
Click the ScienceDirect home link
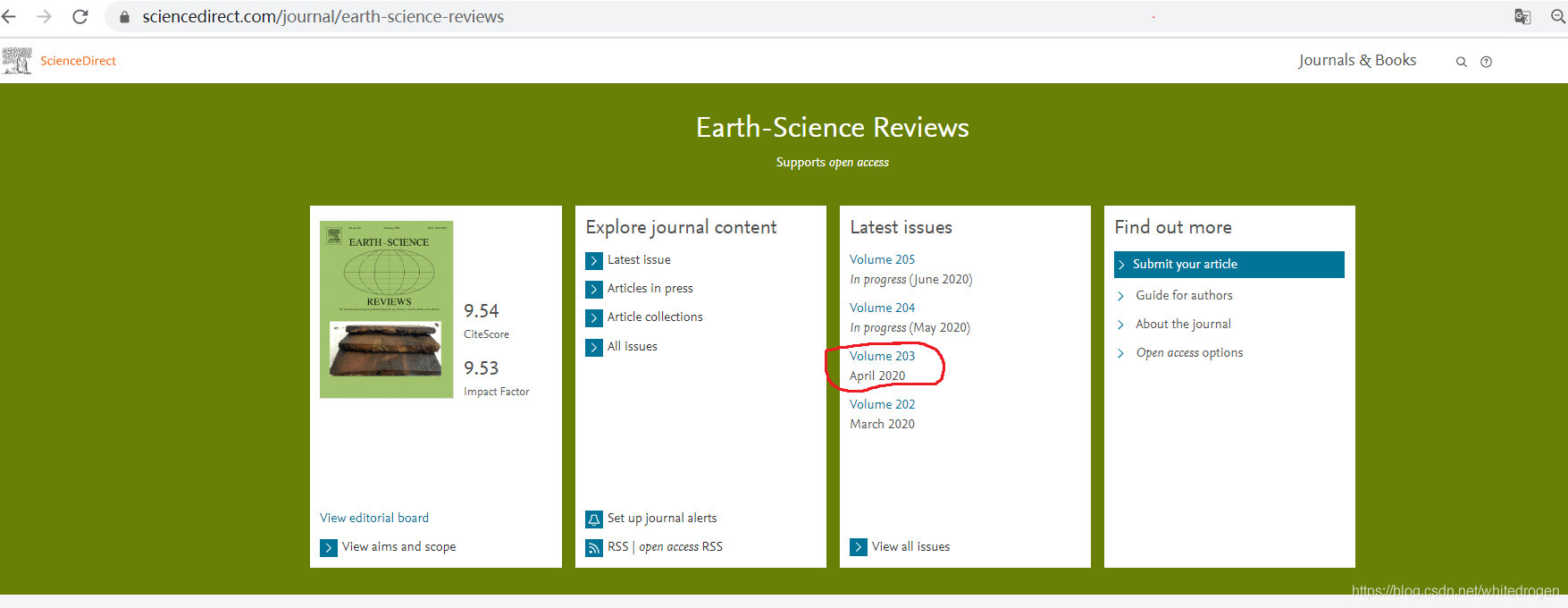[x=78, y=61]
